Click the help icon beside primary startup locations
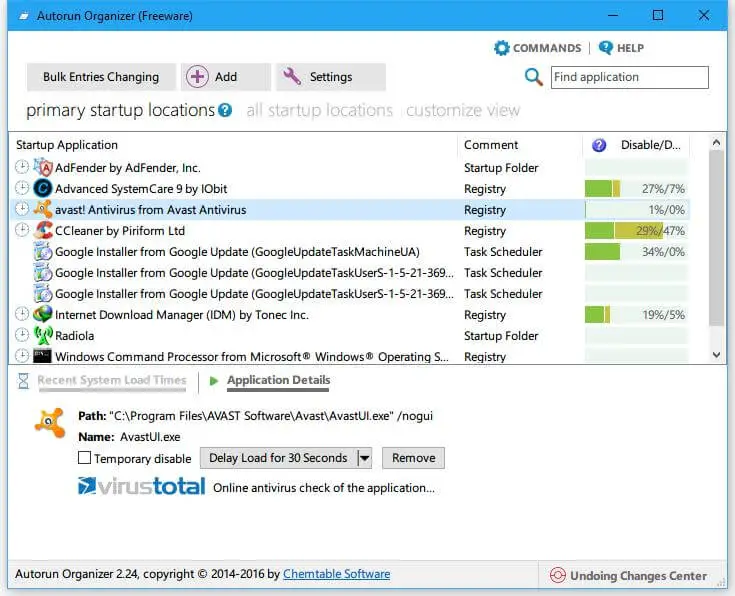Screen dimensions: 735x596 pos(225,110)
